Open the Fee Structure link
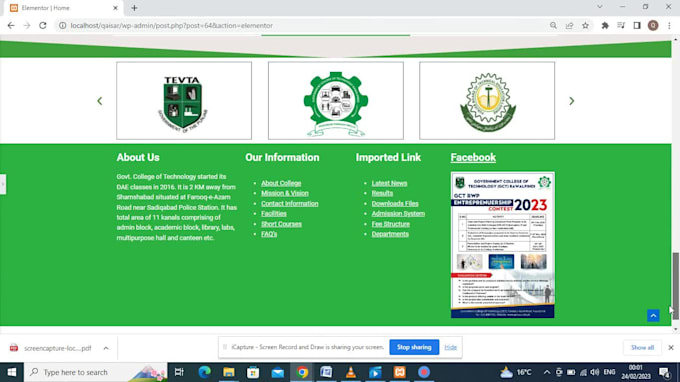 391,224
